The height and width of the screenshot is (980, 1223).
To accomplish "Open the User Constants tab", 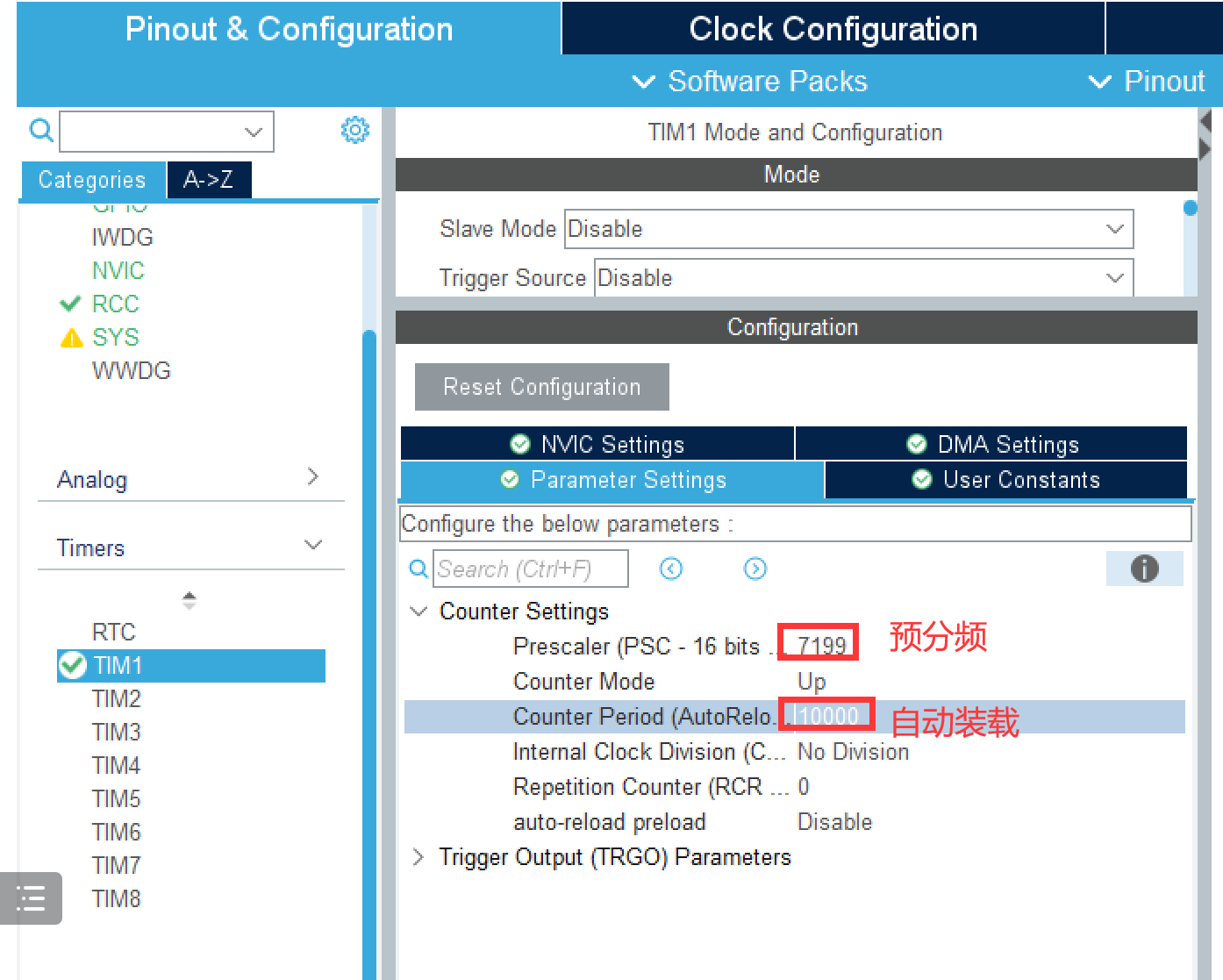I will tap(1006, 480).
